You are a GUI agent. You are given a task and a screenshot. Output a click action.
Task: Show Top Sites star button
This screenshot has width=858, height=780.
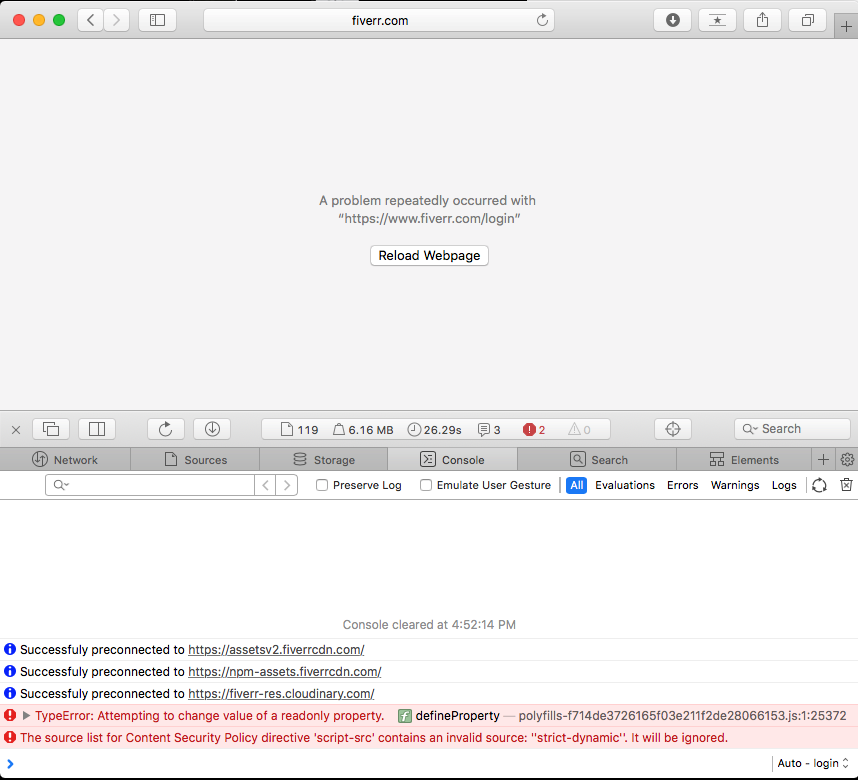coord(717,21)
